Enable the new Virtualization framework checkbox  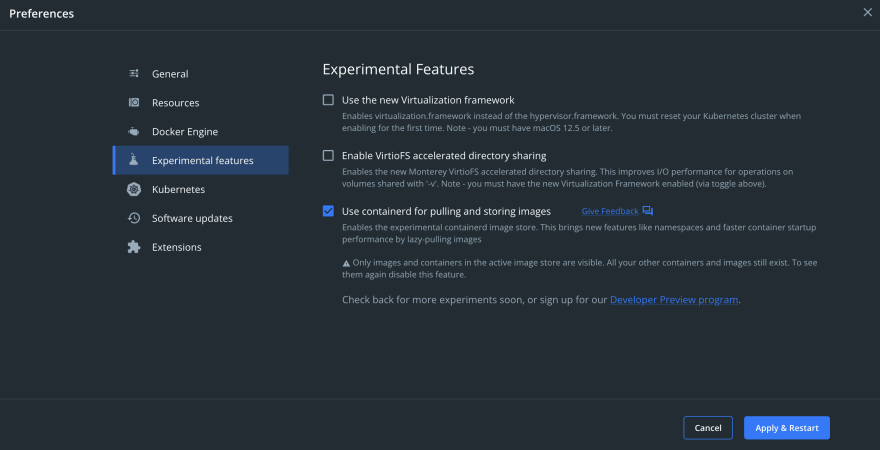point(328,100)
